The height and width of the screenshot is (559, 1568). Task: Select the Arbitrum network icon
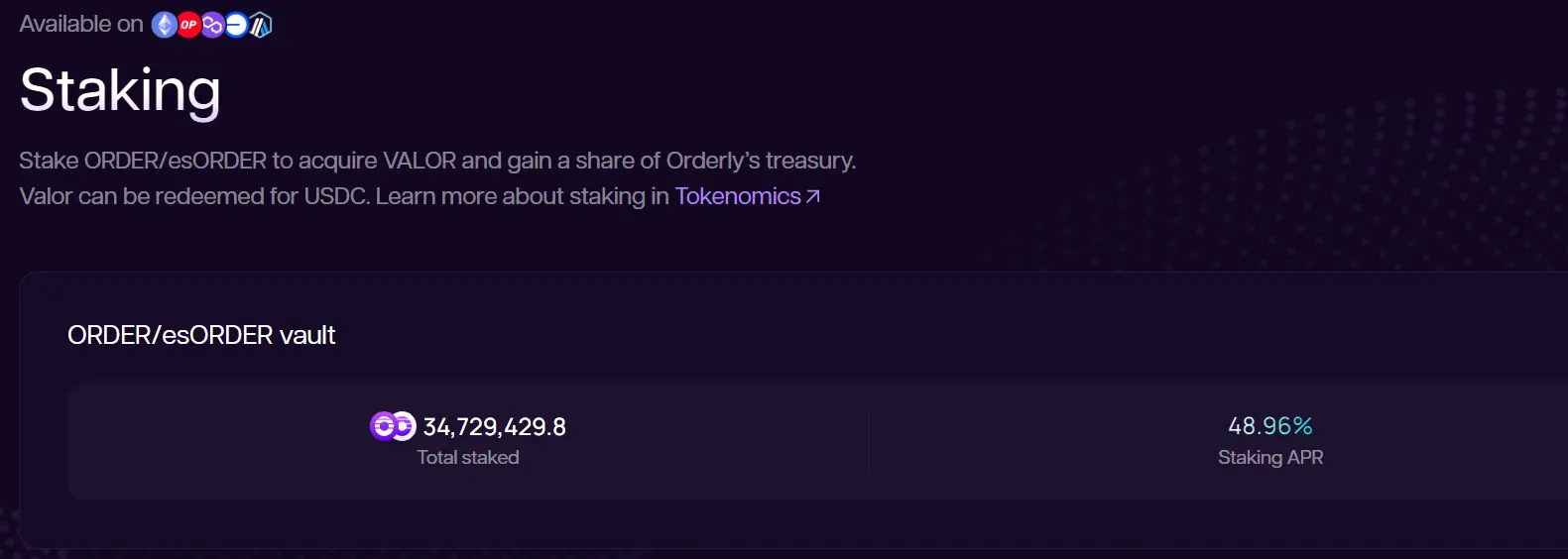tap(260, 25)
